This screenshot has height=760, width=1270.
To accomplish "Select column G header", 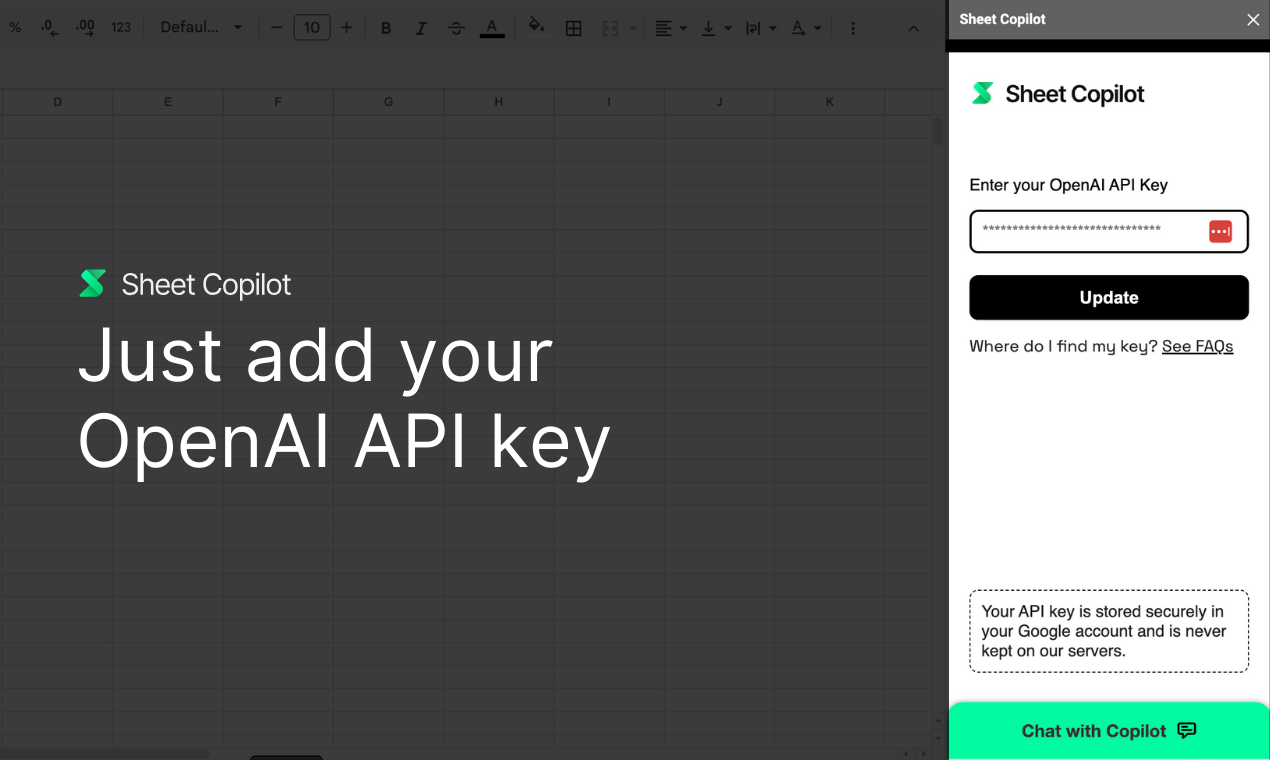I will click(x=388, y=102).
